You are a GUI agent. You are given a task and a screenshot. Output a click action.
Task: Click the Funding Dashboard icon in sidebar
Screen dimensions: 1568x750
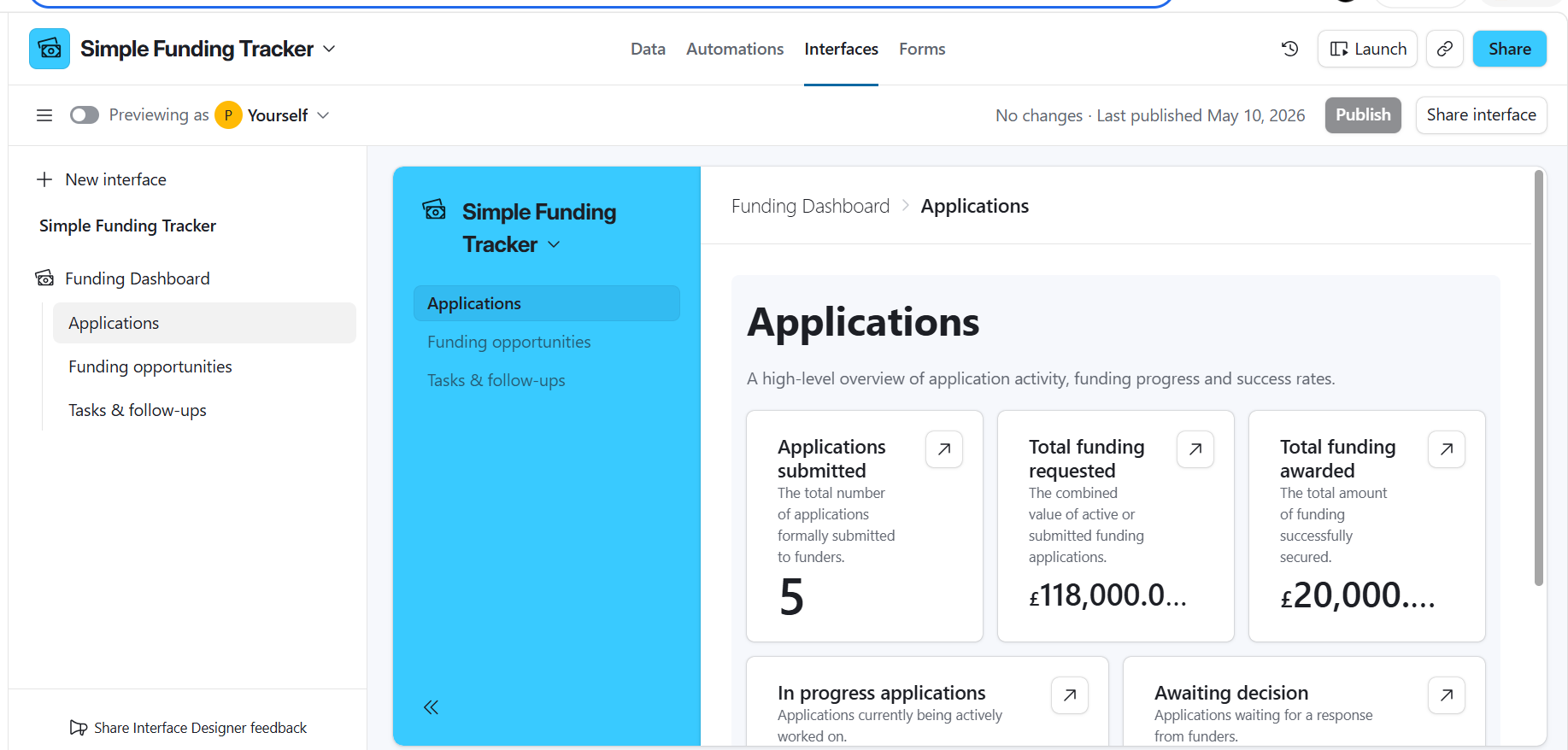pyautogui.click(x=44, y=278)
